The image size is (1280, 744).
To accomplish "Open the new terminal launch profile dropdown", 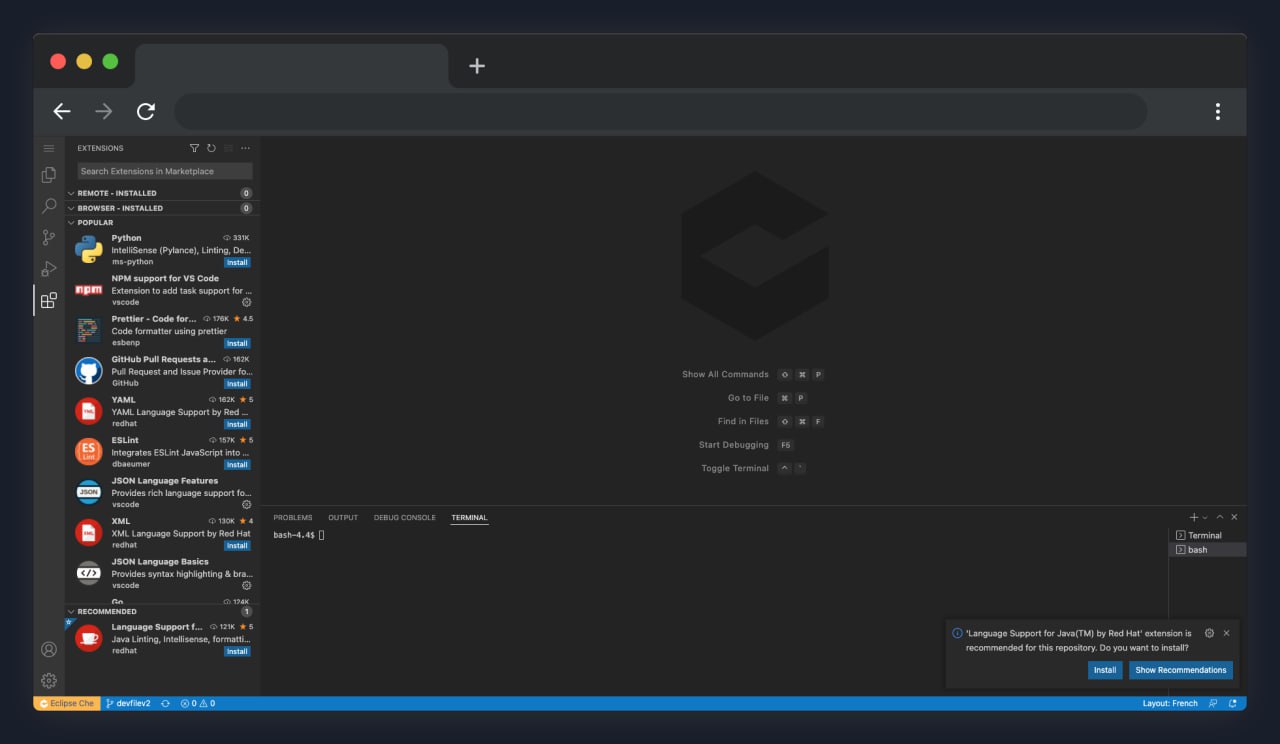I will [1205, 517].
